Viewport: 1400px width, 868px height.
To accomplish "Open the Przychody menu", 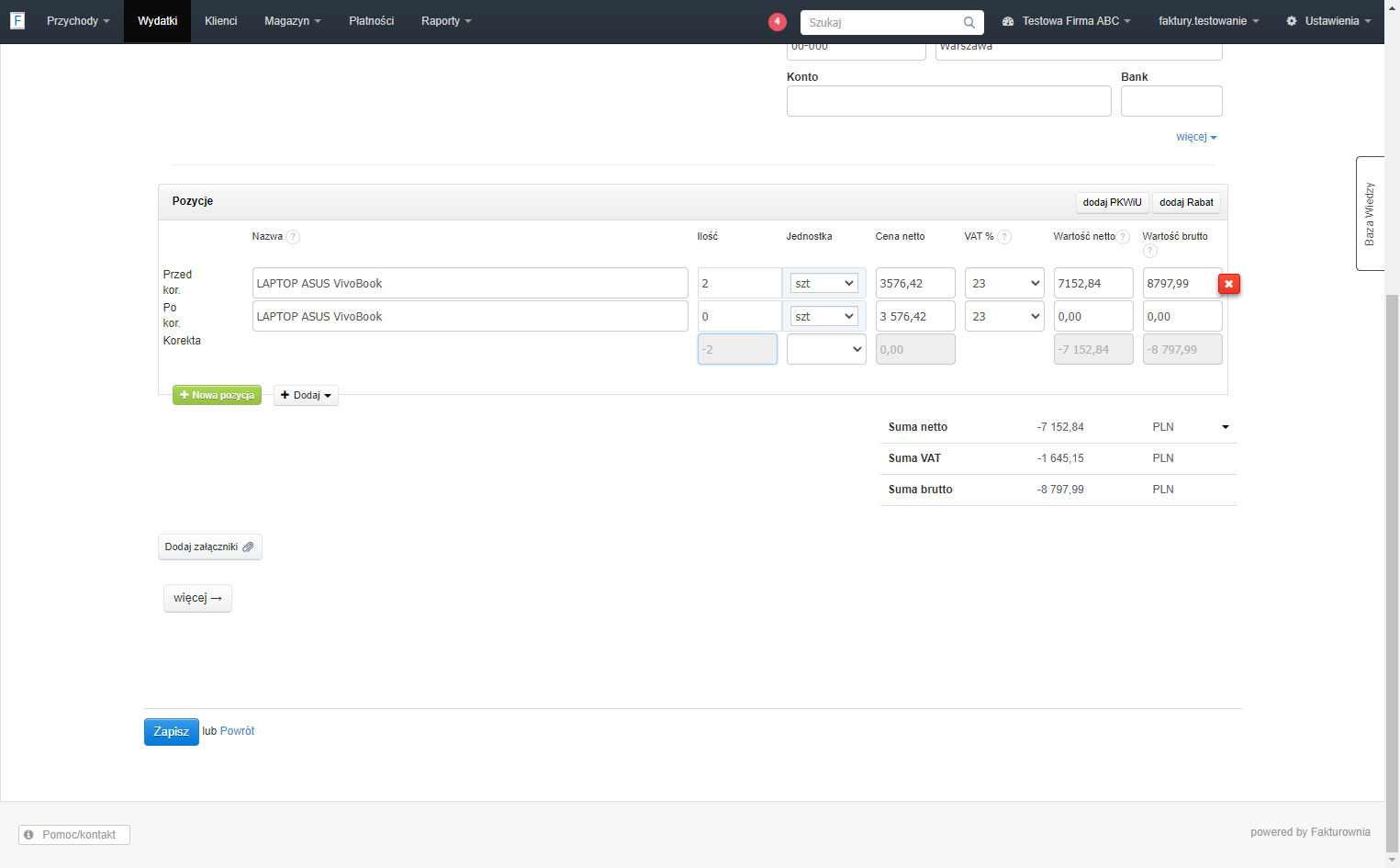I will 78,21.
